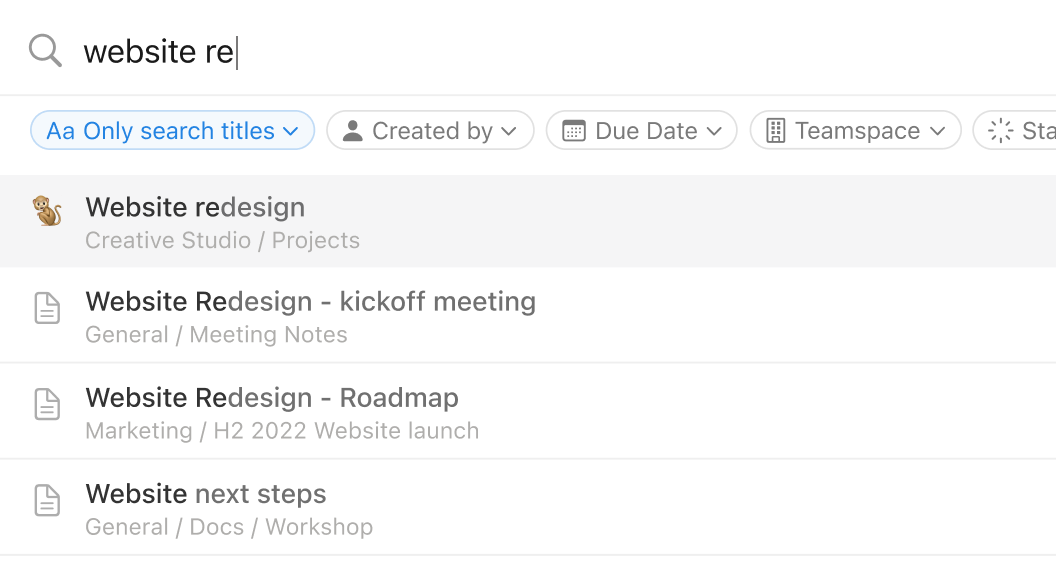Viewport: 1056px width, 584px height.
Task: Expand the Created by dropdown chevron
Action: click(x=509, y=131)
